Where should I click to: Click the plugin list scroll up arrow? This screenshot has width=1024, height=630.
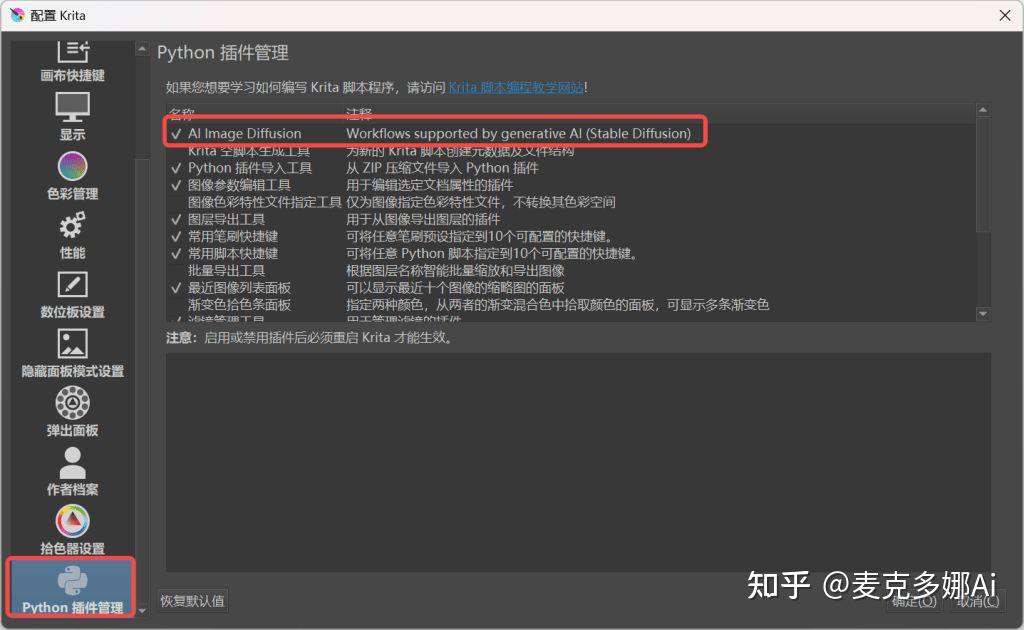pyautogui.click(x=983, y=110)
